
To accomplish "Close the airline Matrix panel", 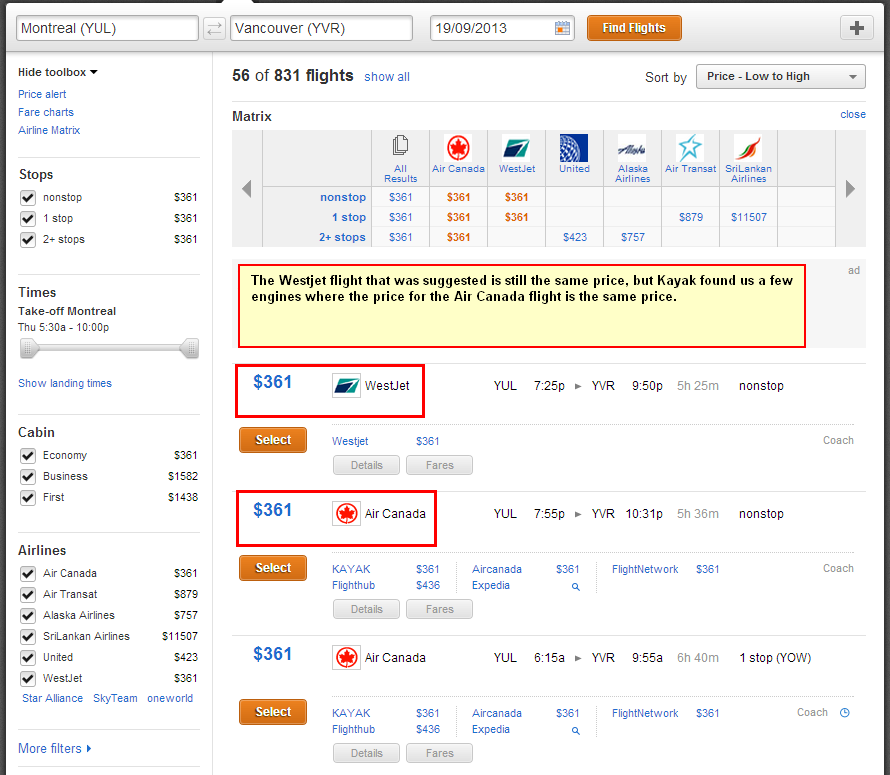I will (853, 114).
